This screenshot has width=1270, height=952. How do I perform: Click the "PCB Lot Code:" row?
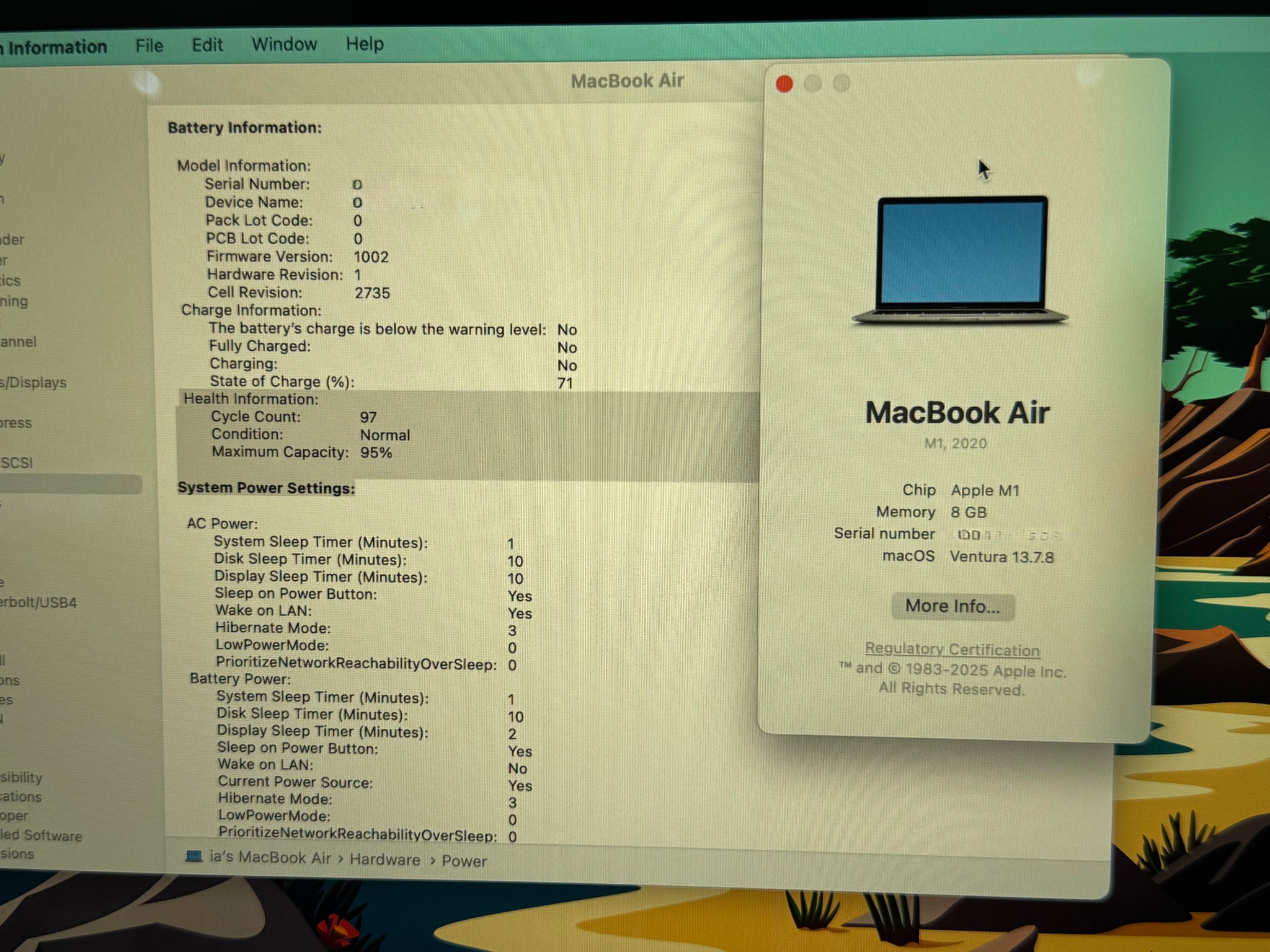click(285, 239)
